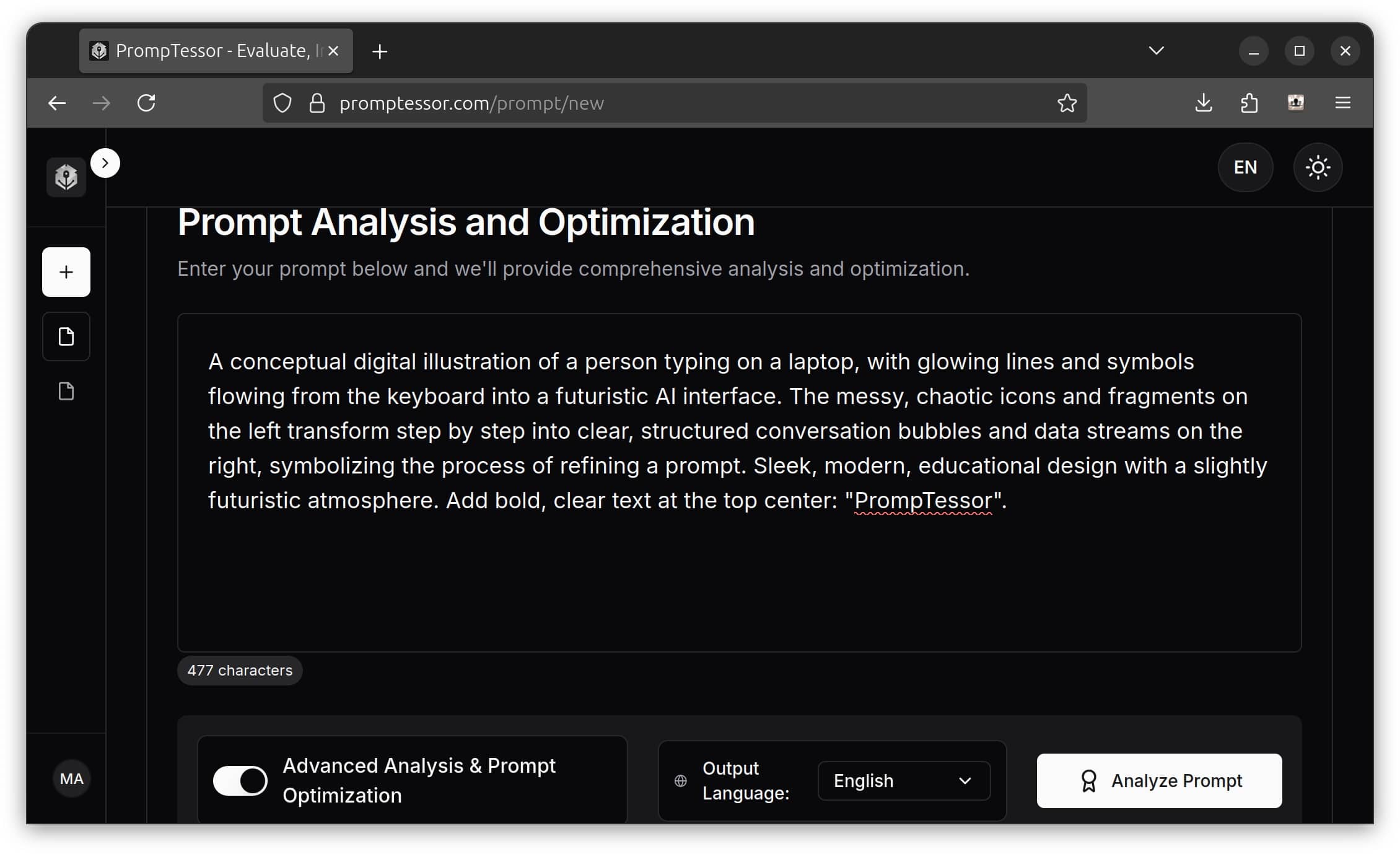Open the list all tabs chevron

[1156, 51]
